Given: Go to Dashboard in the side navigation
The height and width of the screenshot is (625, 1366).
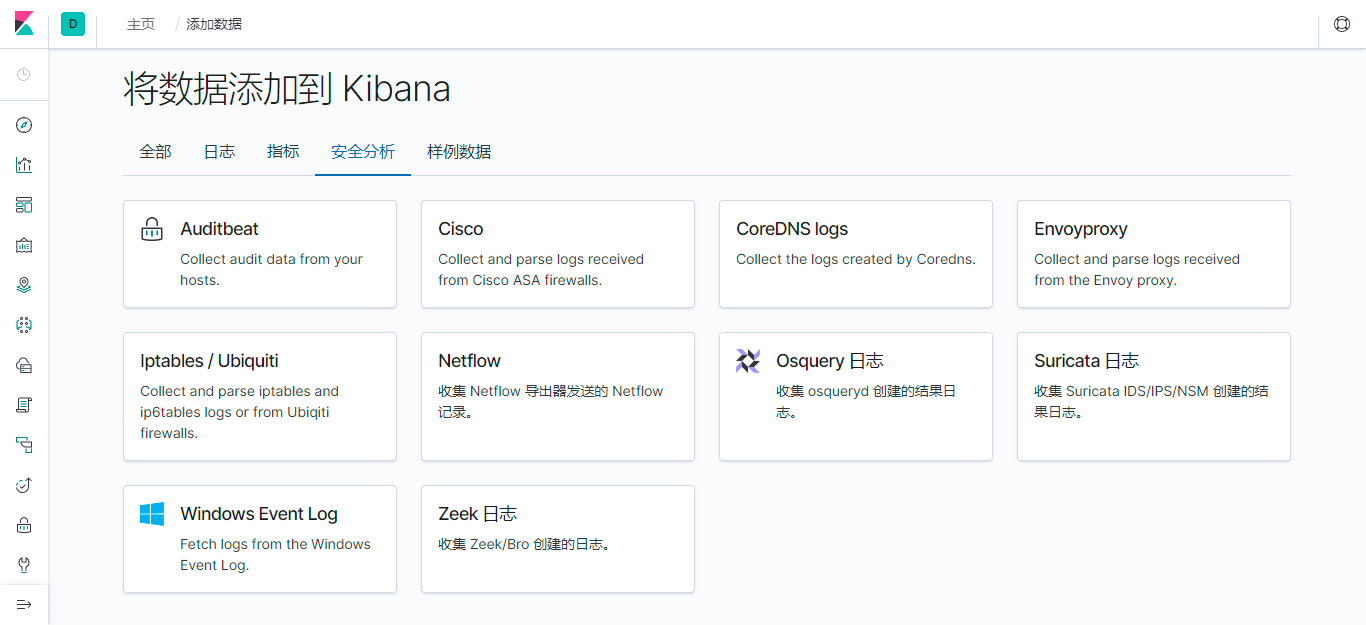Looking at the screenshot, I should tap(25, 205).
